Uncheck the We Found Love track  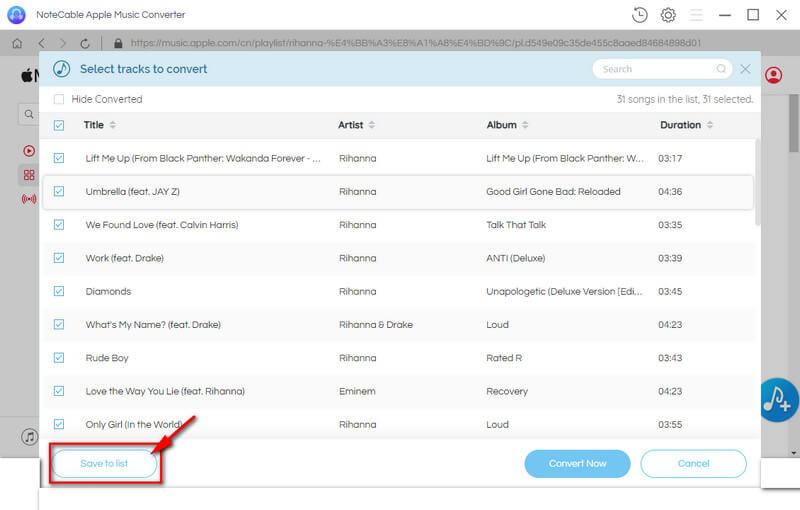click(59, 224)
